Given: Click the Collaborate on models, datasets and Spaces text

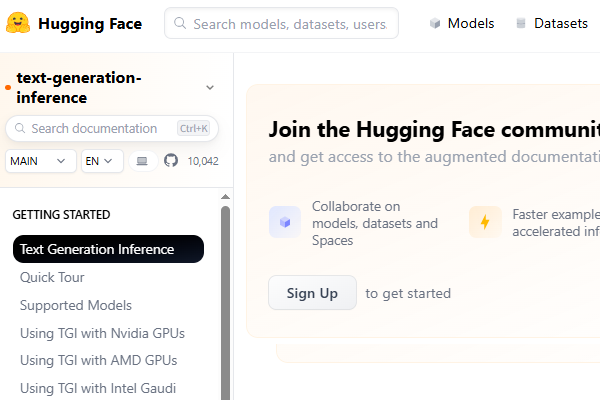Looking at the screenshot, I should pyautogui.click(x=375, y=224).
